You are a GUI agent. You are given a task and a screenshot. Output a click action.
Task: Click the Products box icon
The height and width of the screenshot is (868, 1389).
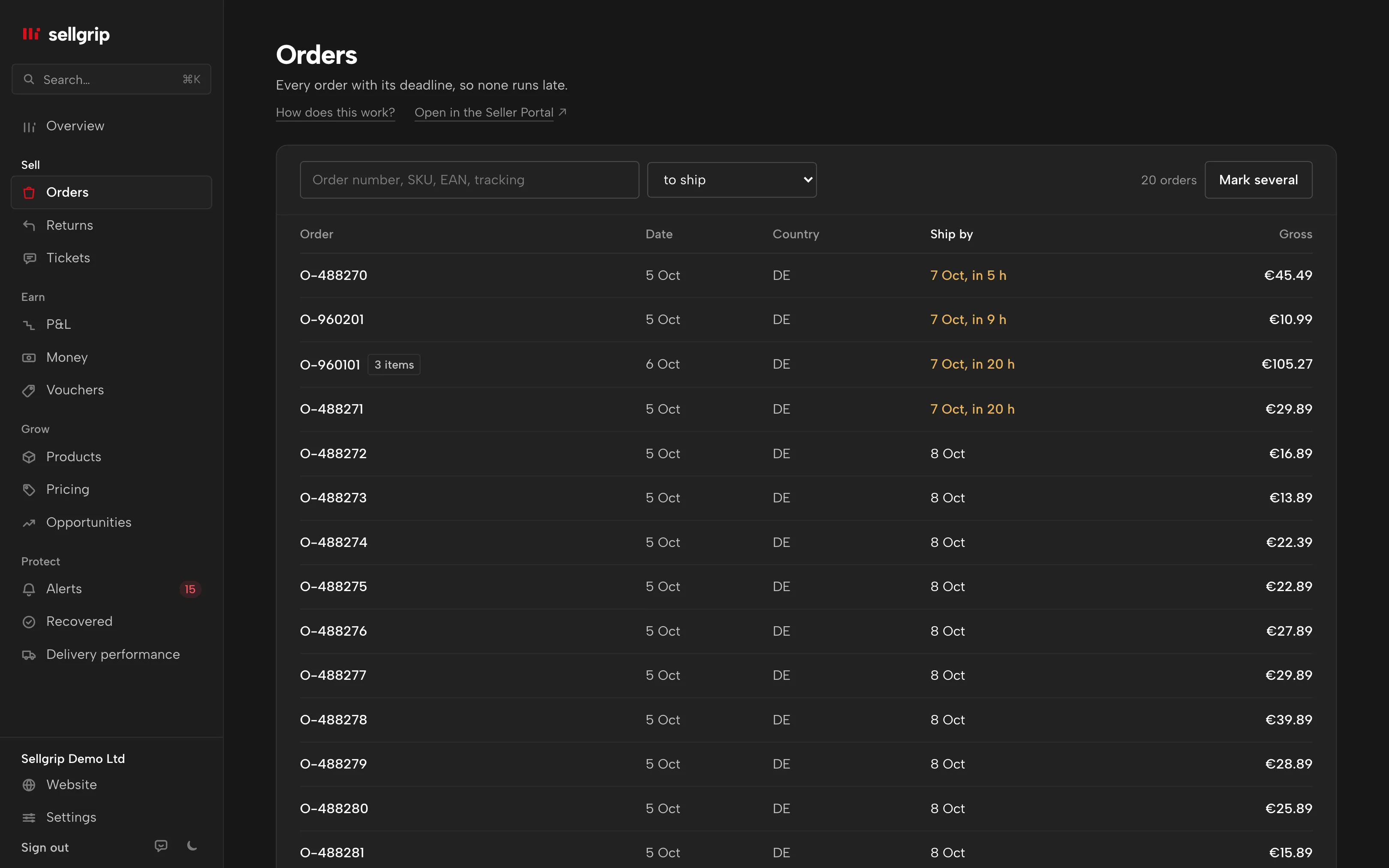tap(29, 457)
